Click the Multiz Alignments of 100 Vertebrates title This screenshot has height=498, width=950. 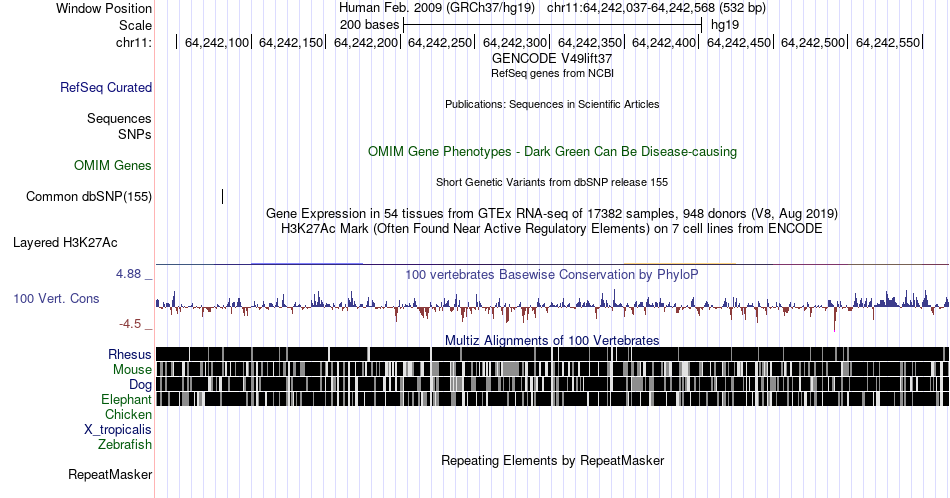click(x=552, y=340)
